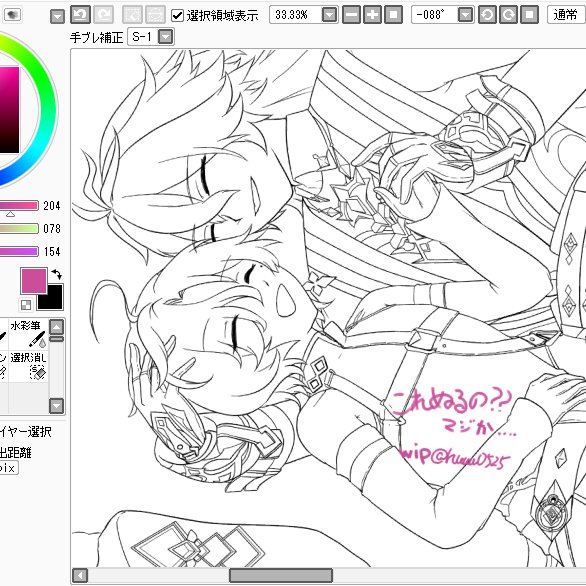Viewport: 586px width, 586px height.
Task: Open the small dropdown arrow left of Undo
Action: coord(58,16)
